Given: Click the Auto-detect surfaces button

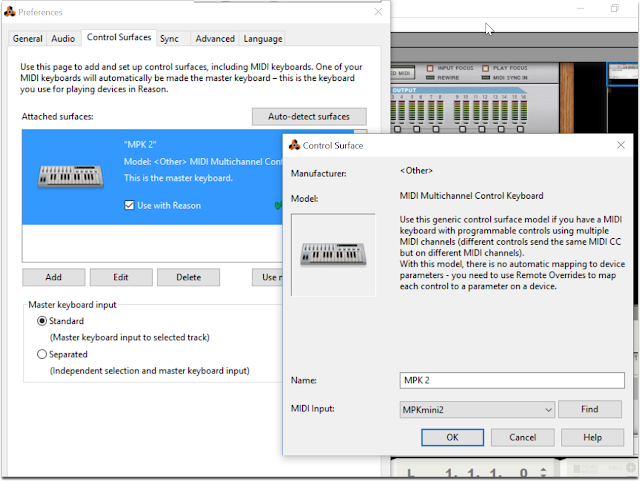Looking at the screenshot, I should [309, 117].
